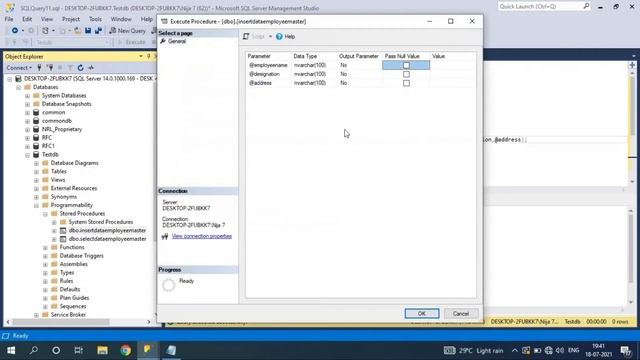This screenshot has height=360, width=640.
Task: Select the General page in dialog
Action: point(177,41)
